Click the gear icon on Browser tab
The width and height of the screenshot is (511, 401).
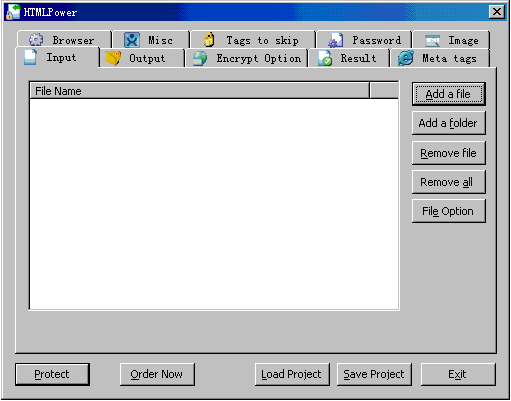coord(36,40)
